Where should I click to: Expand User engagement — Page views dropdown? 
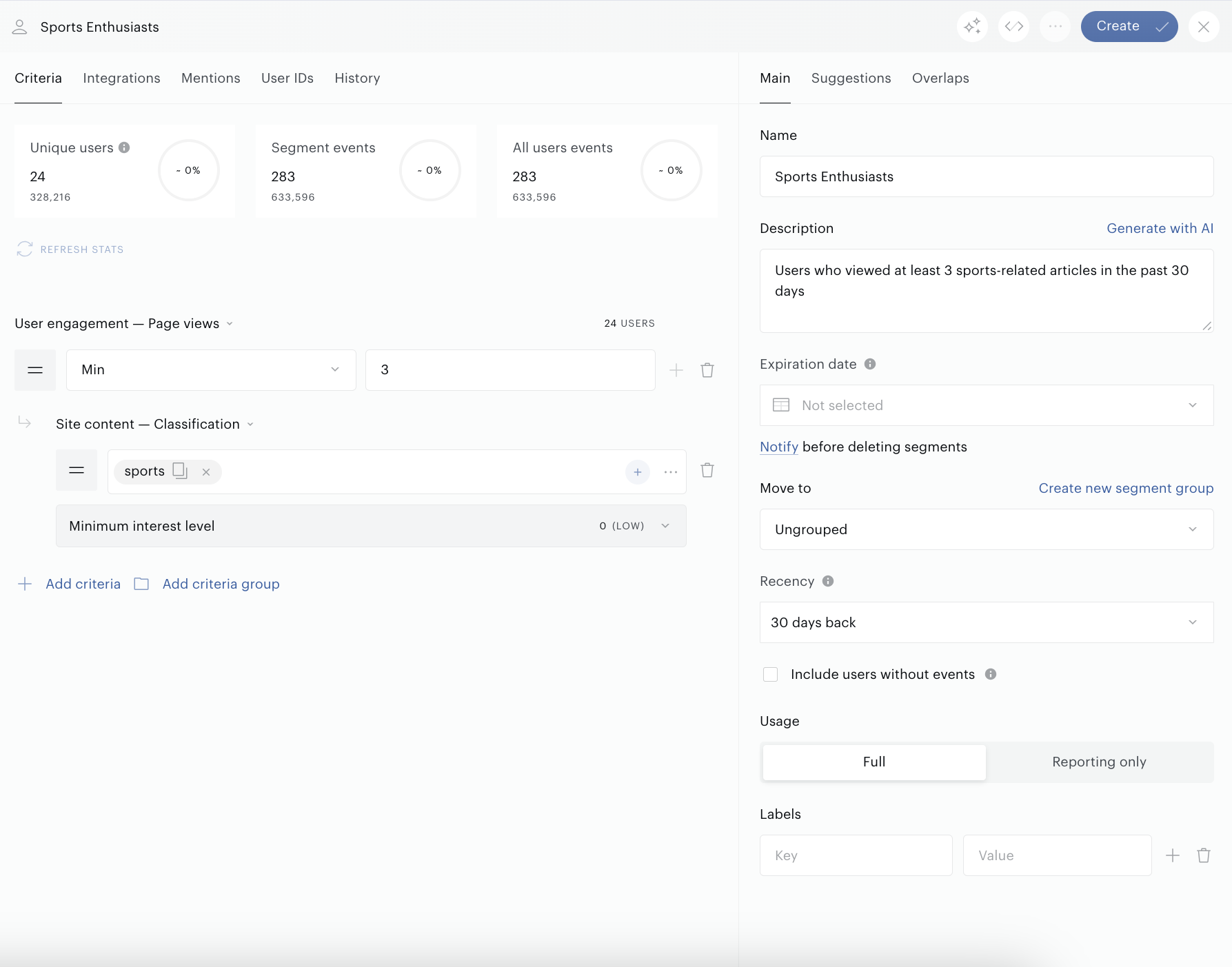pyautogui.click(x=124, y=323)
